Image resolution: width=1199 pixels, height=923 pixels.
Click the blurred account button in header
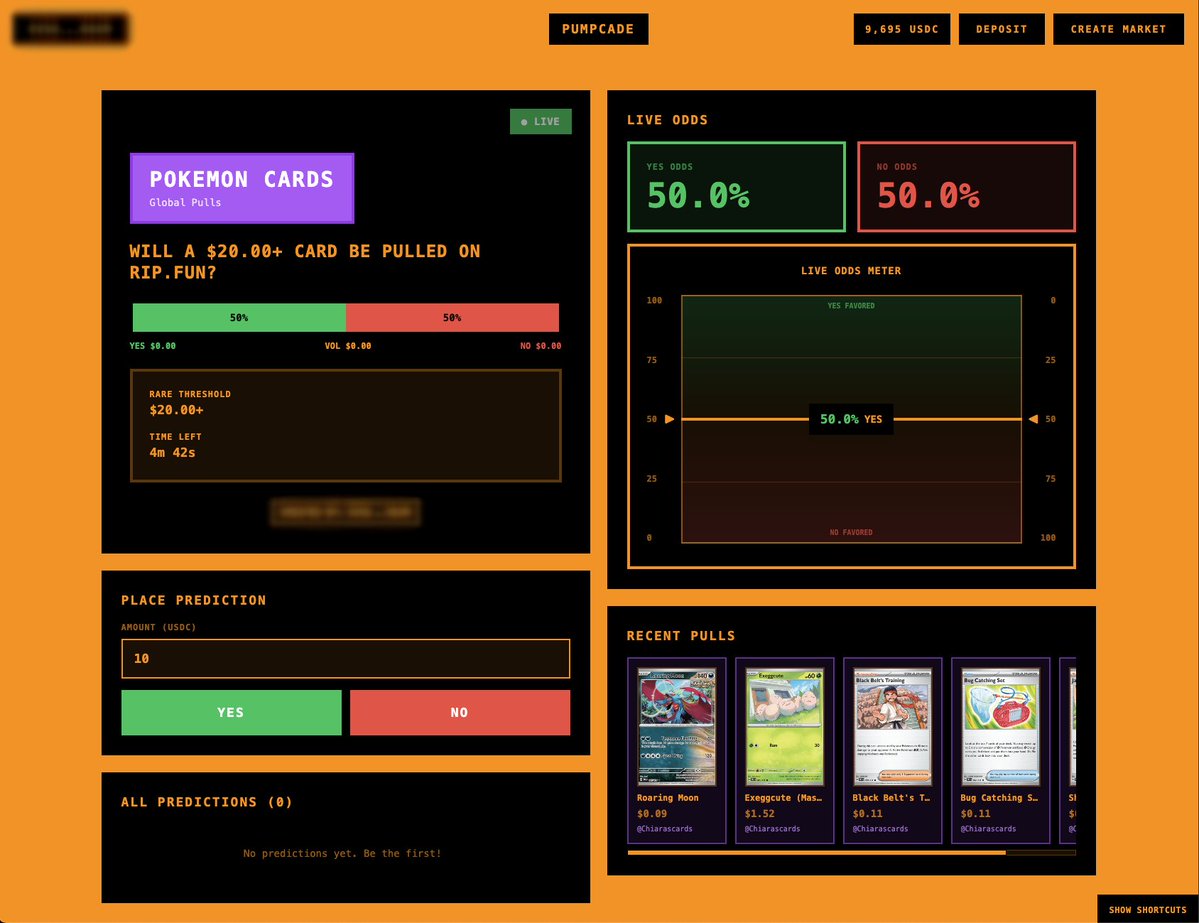[70, 29]
